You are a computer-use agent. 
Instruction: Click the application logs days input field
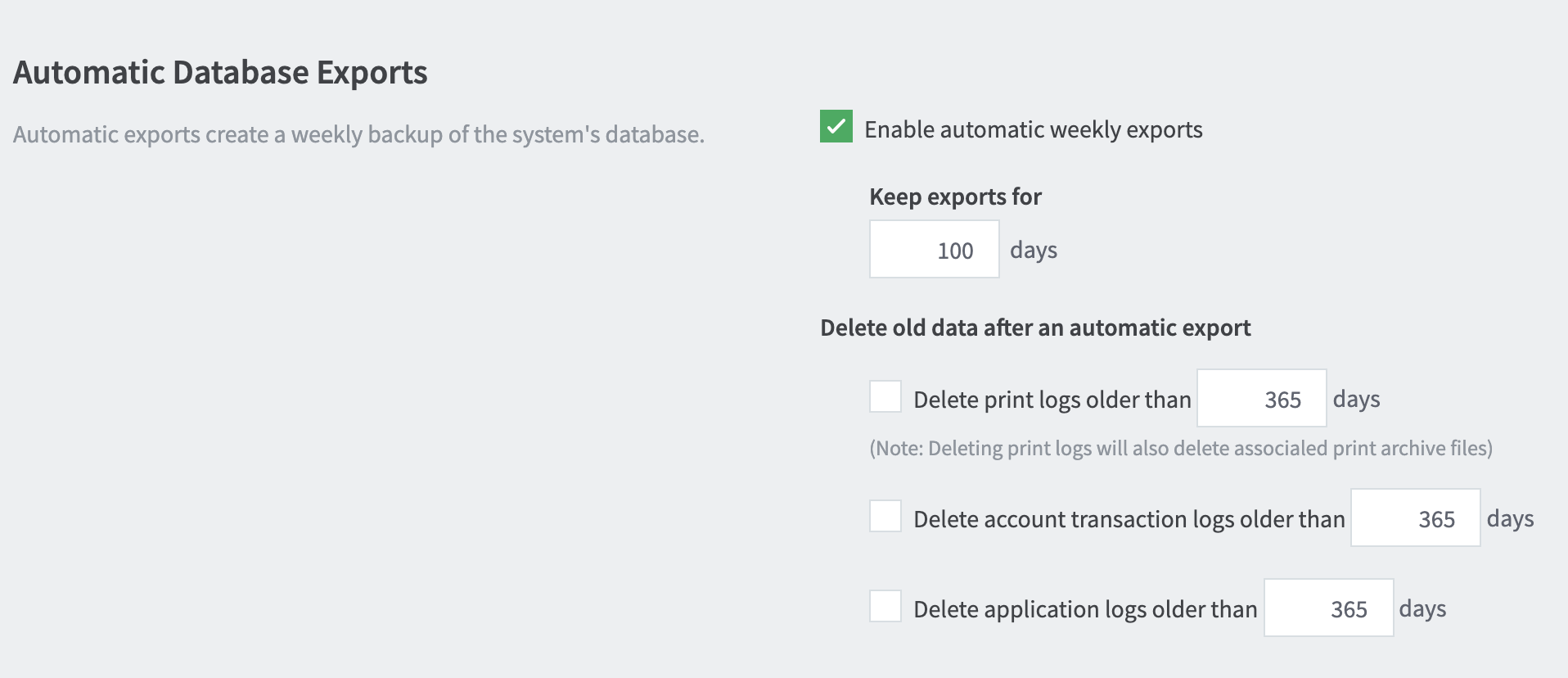[x=1328, y=608]
